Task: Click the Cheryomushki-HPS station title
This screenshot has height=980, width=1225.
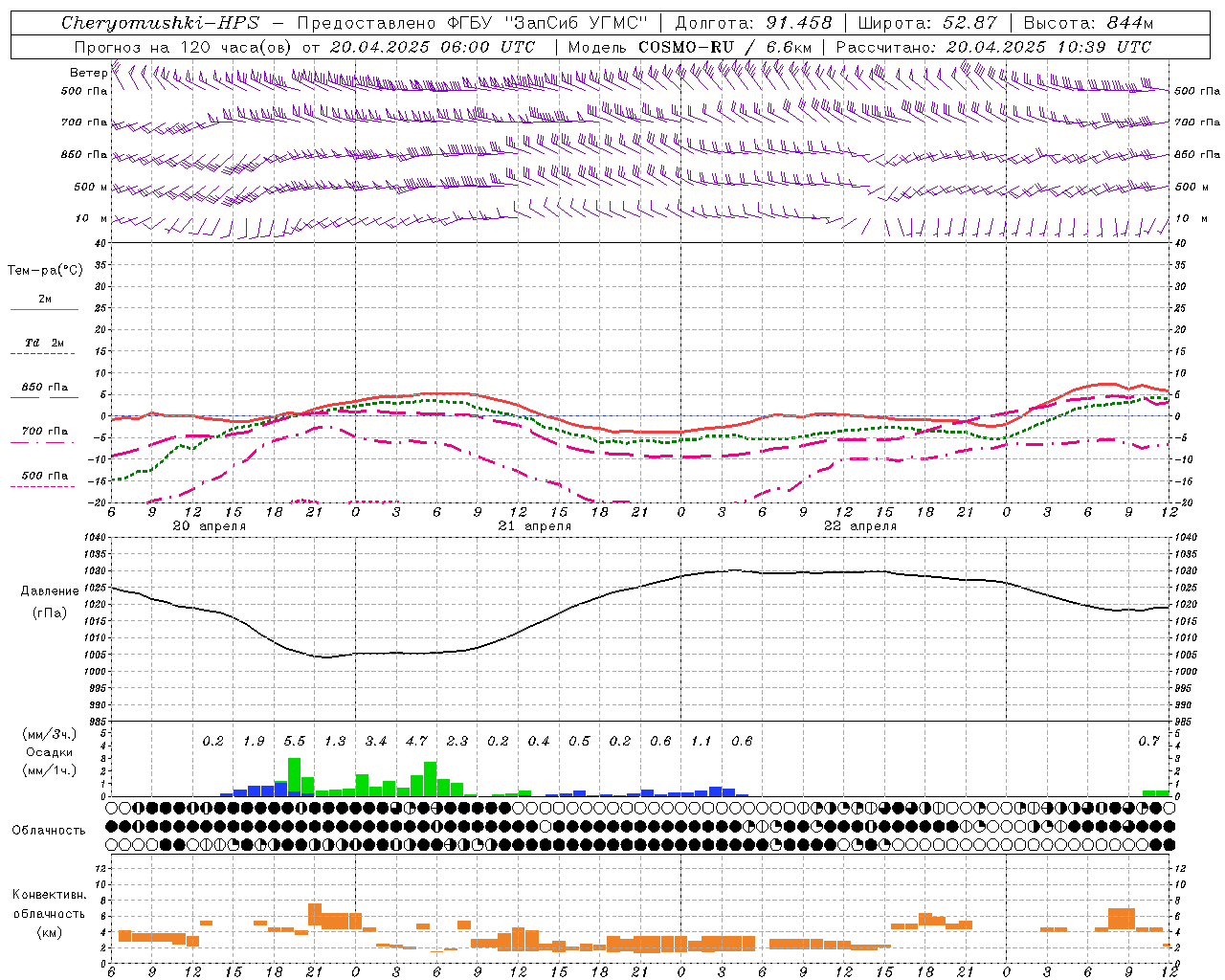Action: tap(160, 23)
